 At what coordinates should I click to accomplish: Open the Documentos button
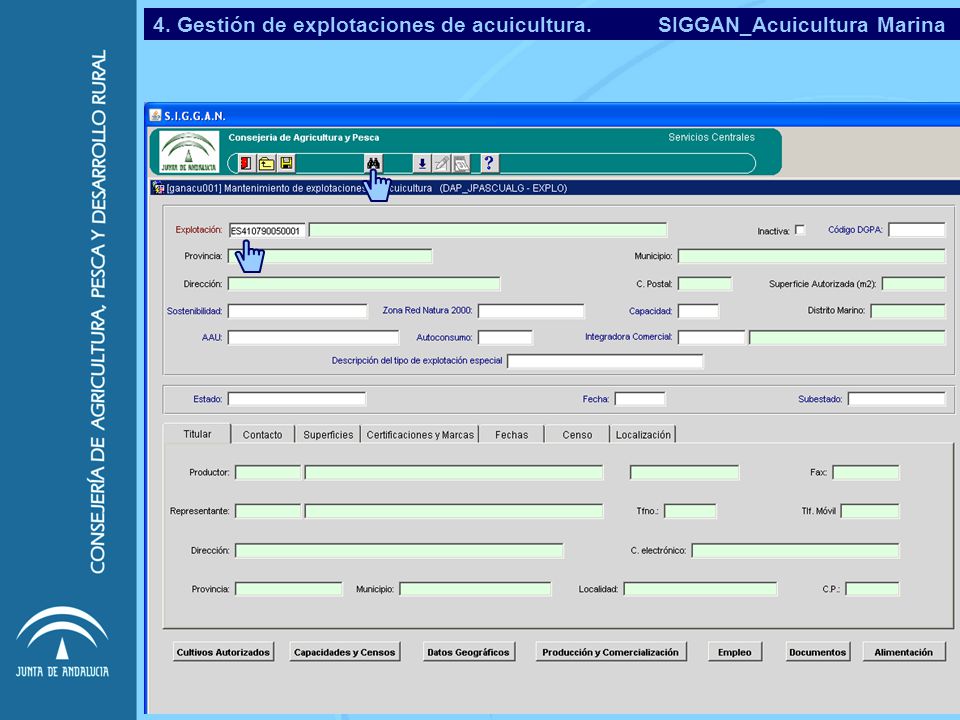coord(817,652)
